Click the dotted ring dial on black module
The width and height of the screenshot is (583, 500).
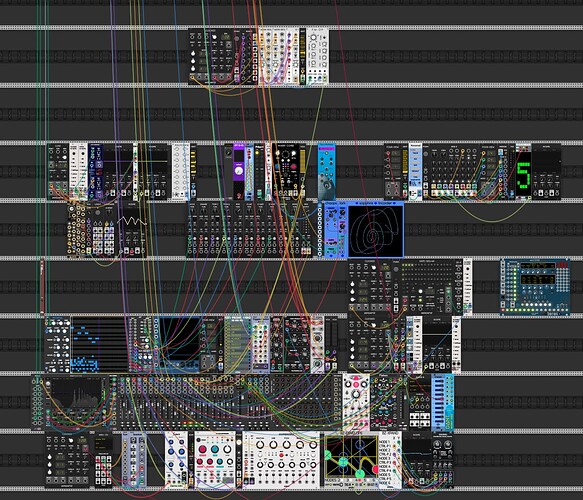point(285,155)
